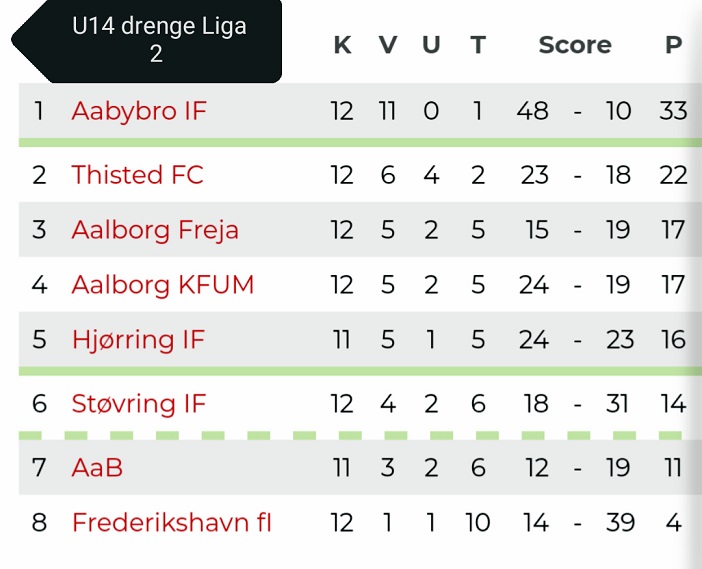Click the K column header

(342, 45)
